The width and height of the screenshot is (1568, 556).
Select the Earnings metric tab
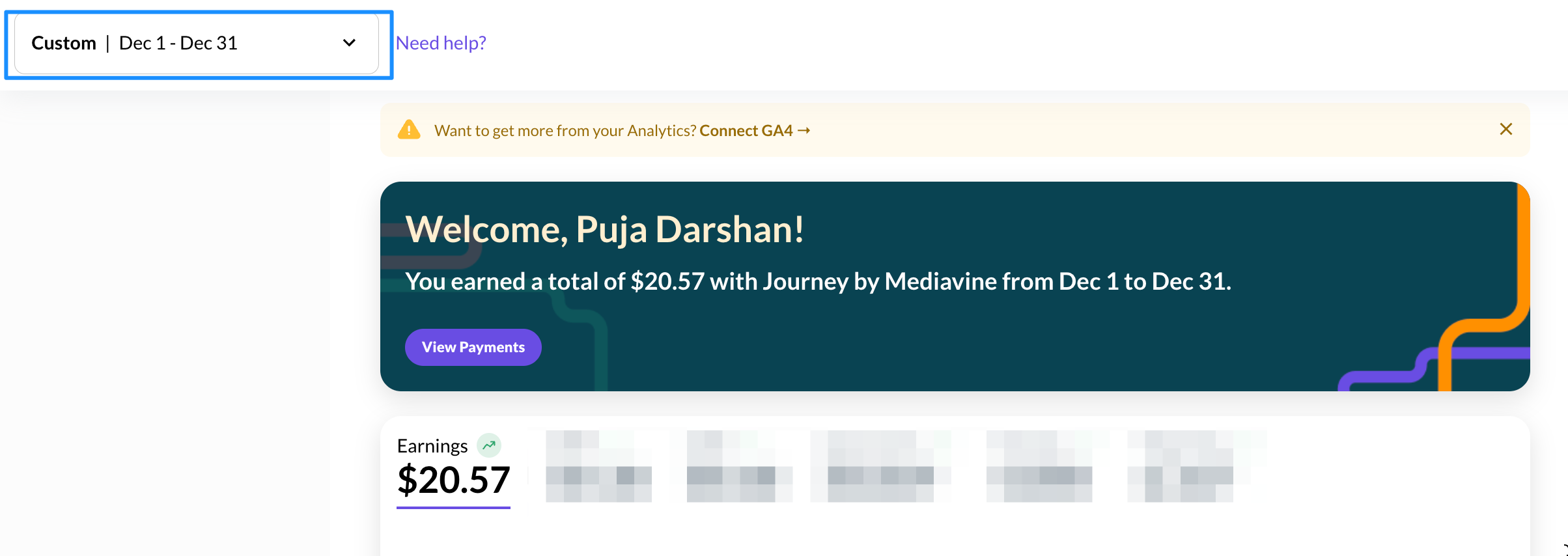(x=432, y=446)
